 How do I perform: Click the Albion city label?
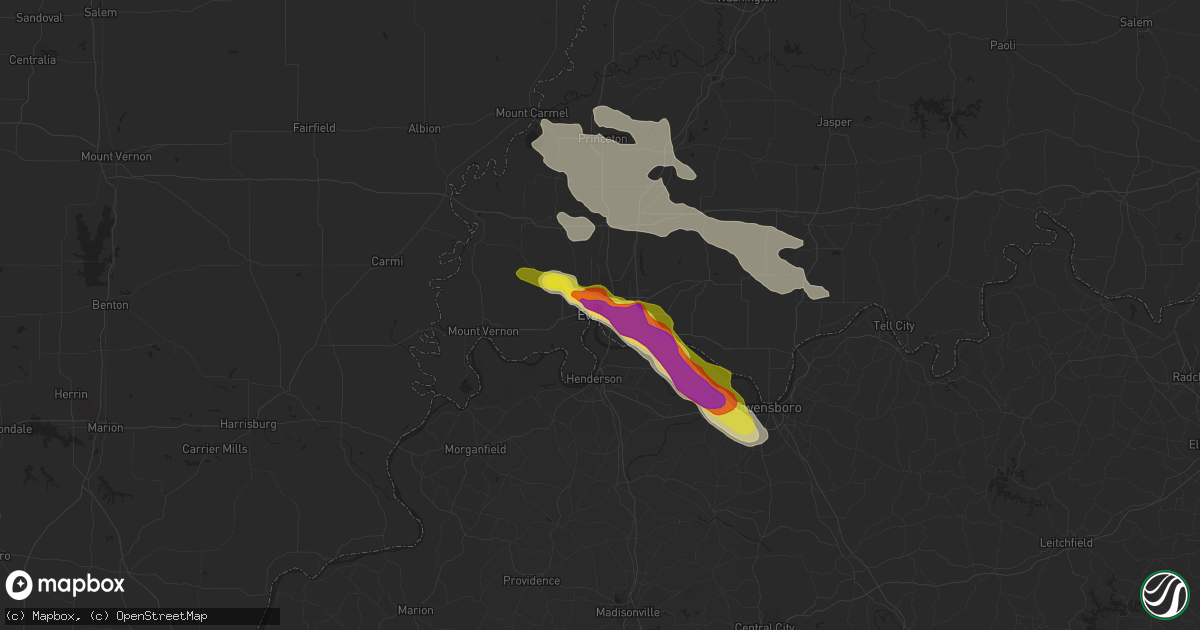pos(424,128)
